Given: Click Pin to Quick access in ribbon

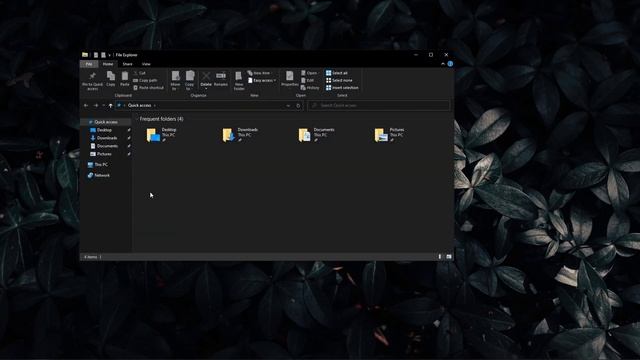Looking at the screenshot, I should tap(92, 80).
